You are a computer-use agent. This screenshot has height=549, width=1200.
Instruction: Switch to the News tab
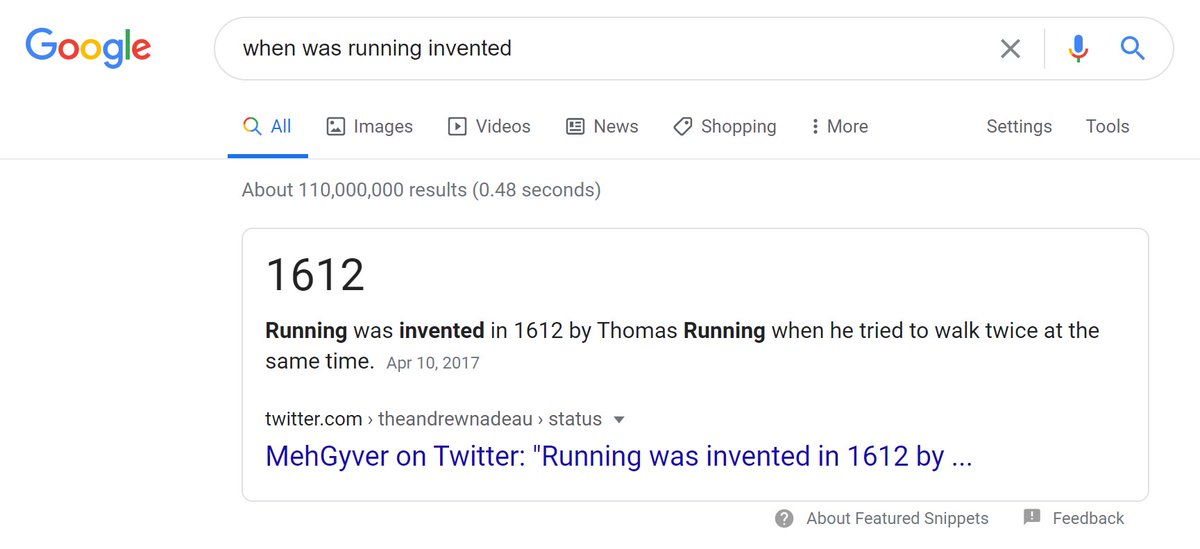click(x=602, y=127)
